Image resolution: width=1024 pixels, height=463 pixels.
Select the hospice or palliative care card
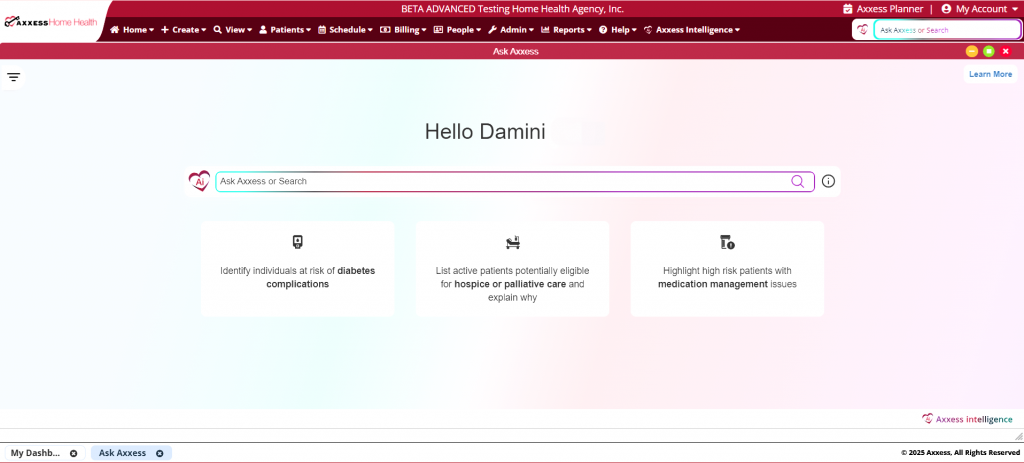513,268
